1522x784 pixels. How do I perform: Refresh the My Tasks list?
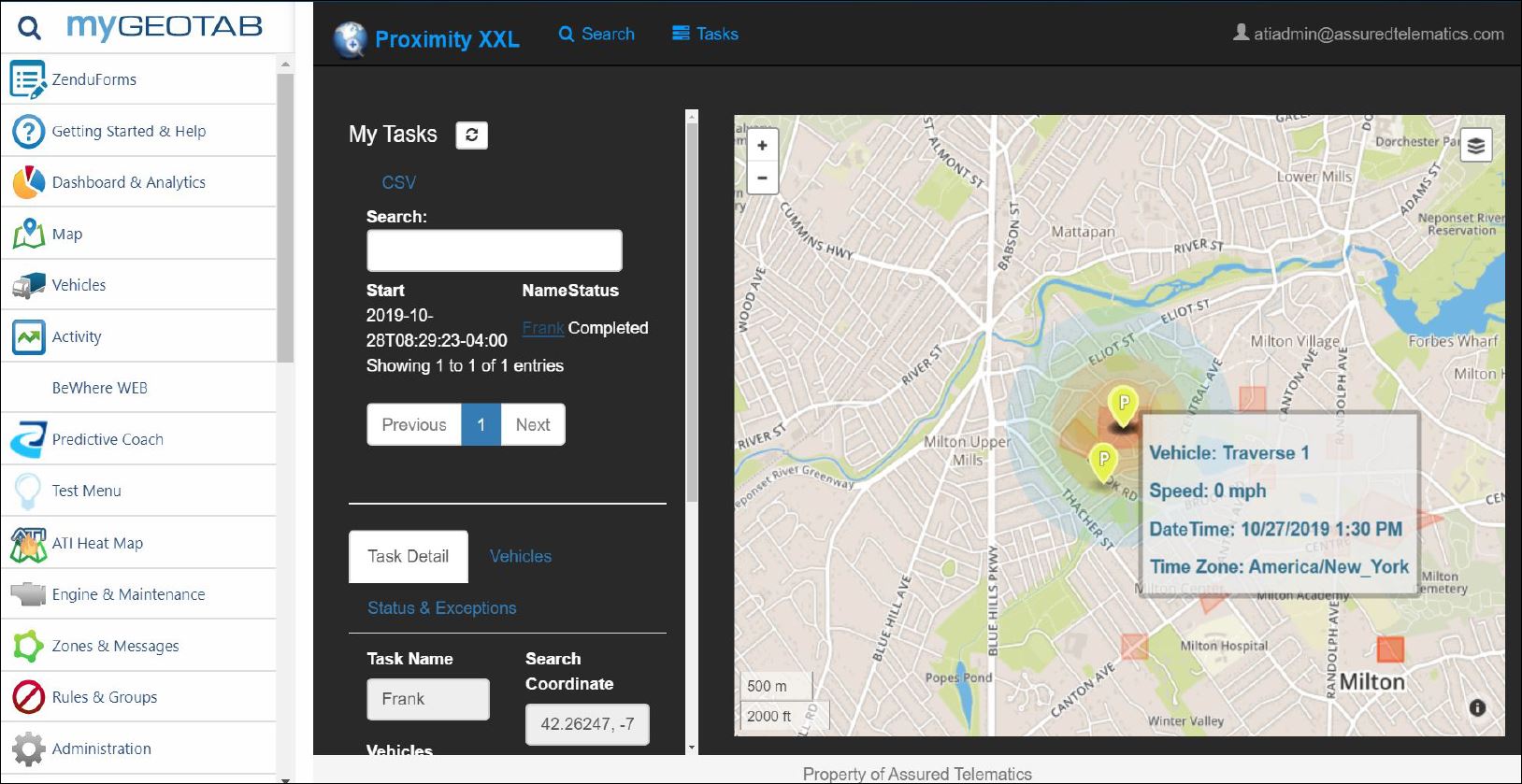(x=471, y=135)
